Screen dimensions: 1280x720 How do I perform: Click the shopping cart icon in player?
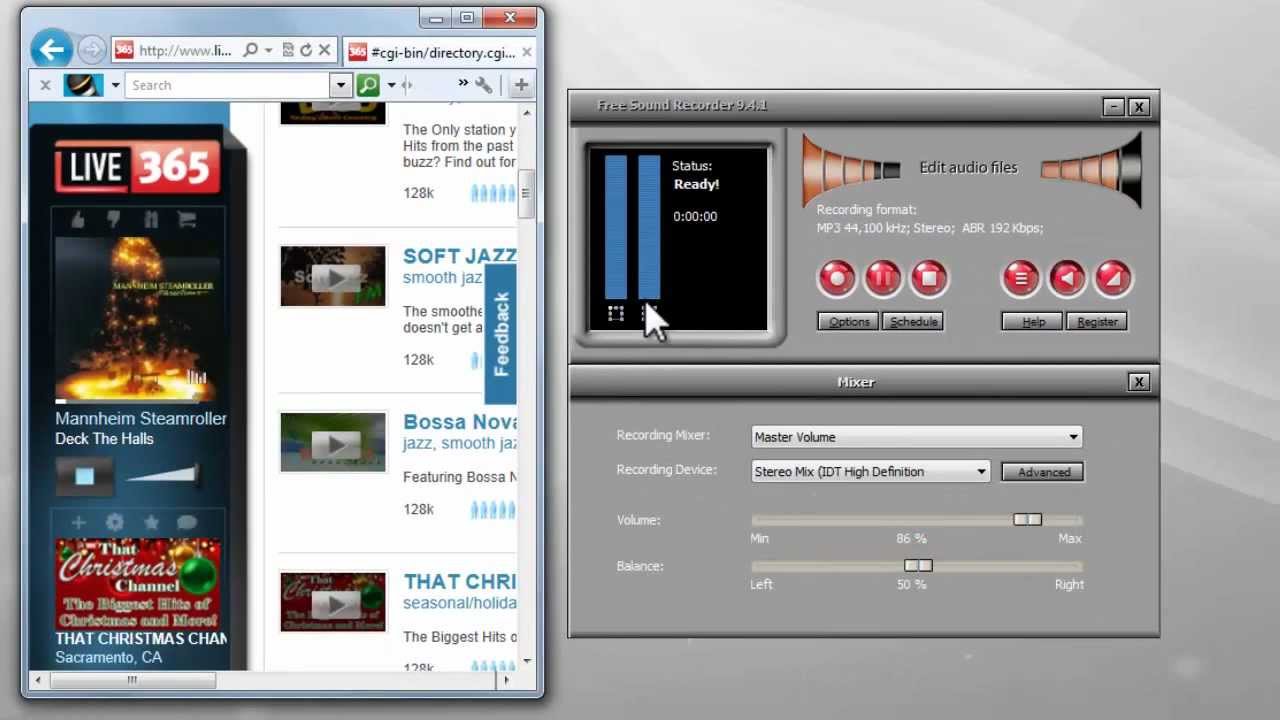pos(186,220)
